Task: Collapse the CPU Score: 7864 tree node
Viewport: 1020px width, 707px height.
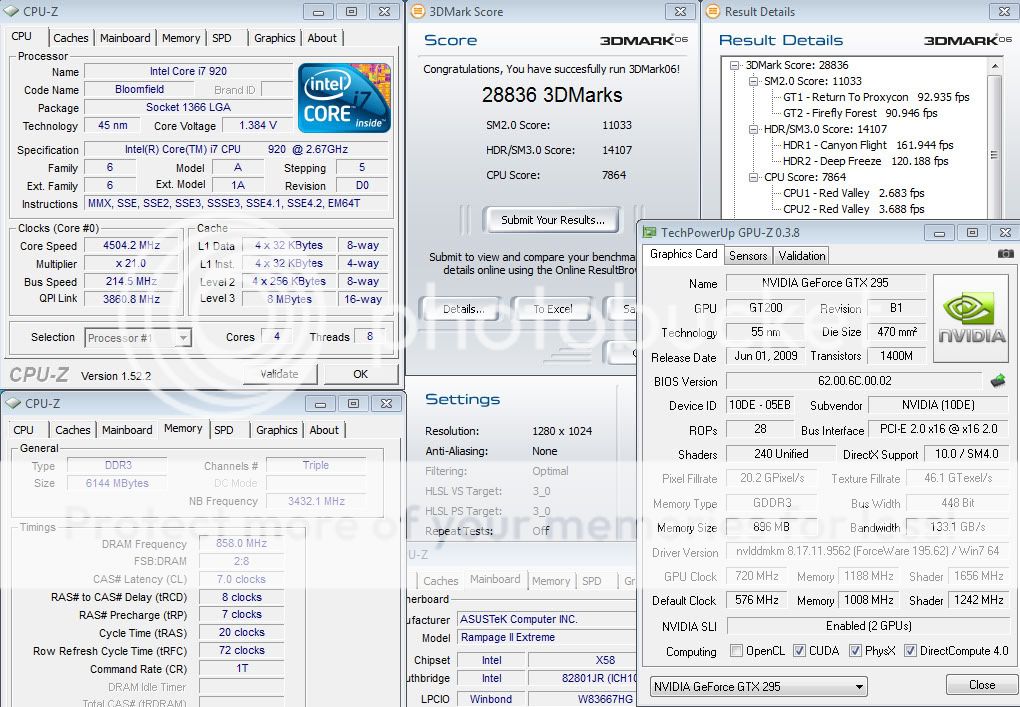Action: (x=753, y=177)
